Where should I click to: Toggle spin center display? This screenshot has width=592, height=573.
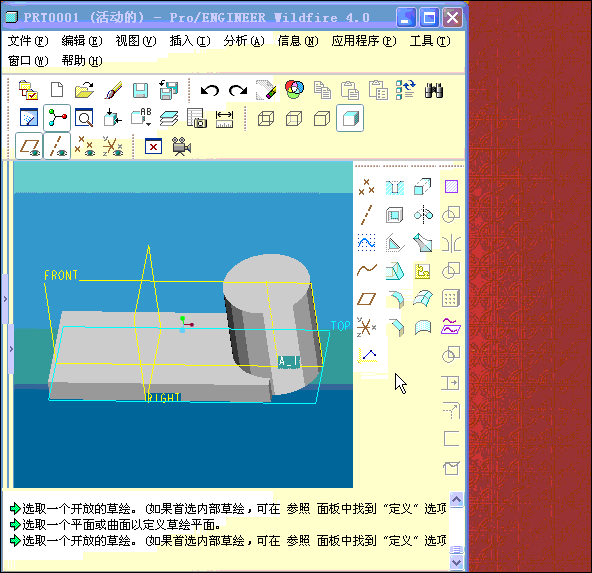57,118
